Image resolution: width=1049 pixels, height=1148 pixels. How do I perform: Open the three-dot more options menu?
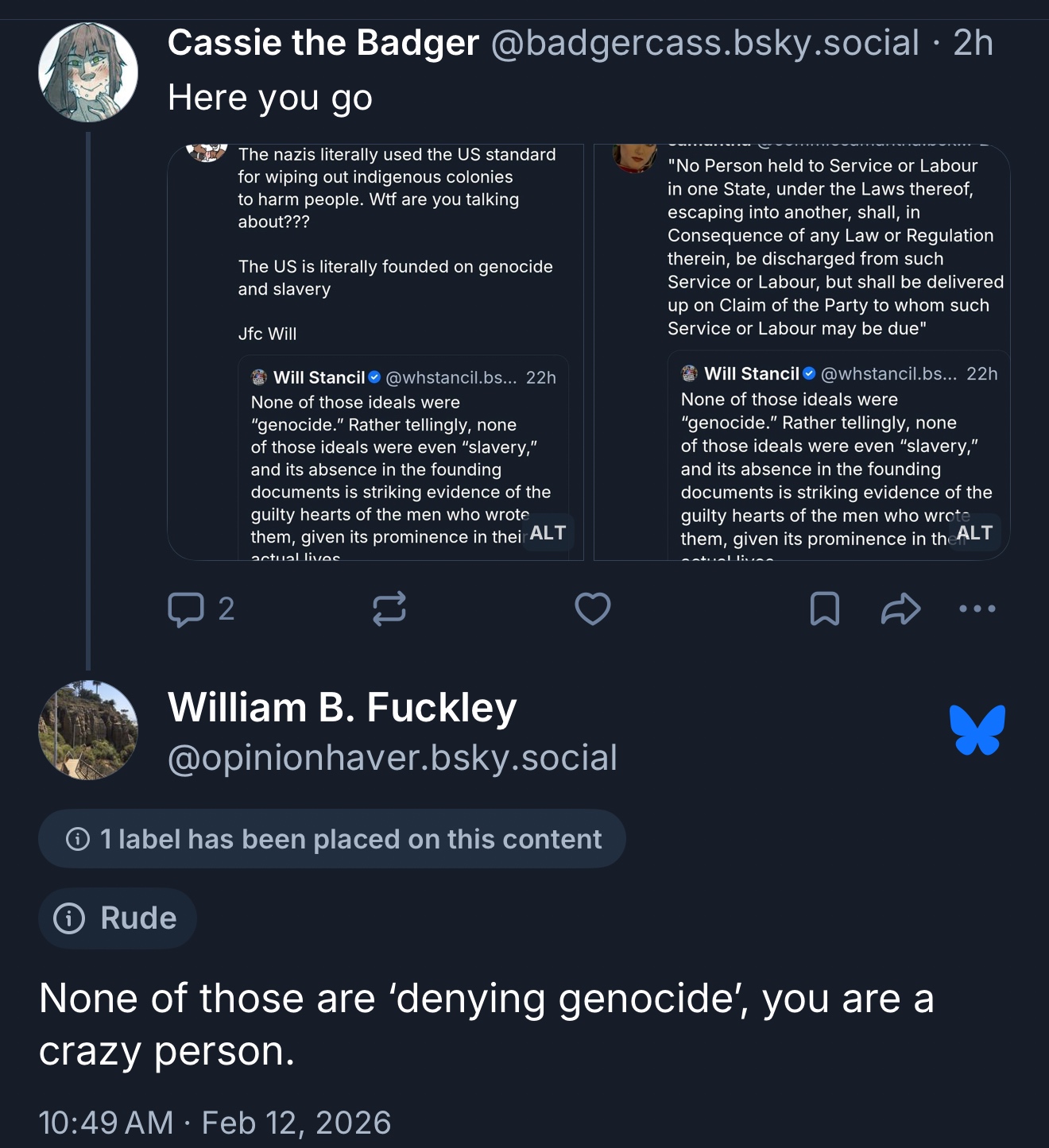pos(977,609)
